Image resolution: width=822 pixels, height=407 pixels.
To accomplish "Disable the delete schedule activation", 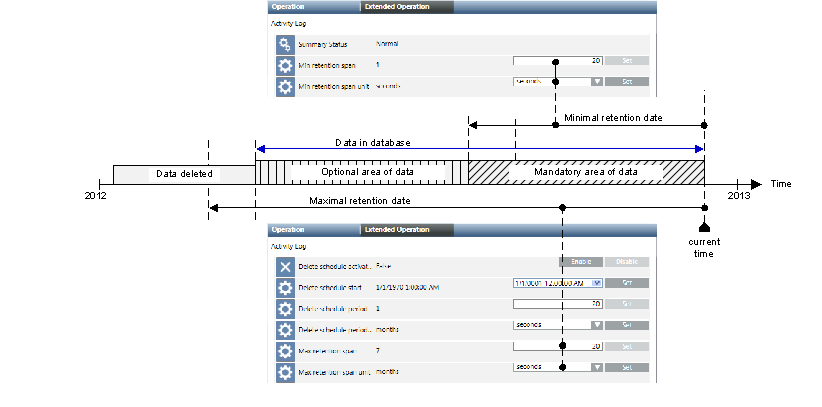I will click(x=626, y=262).
